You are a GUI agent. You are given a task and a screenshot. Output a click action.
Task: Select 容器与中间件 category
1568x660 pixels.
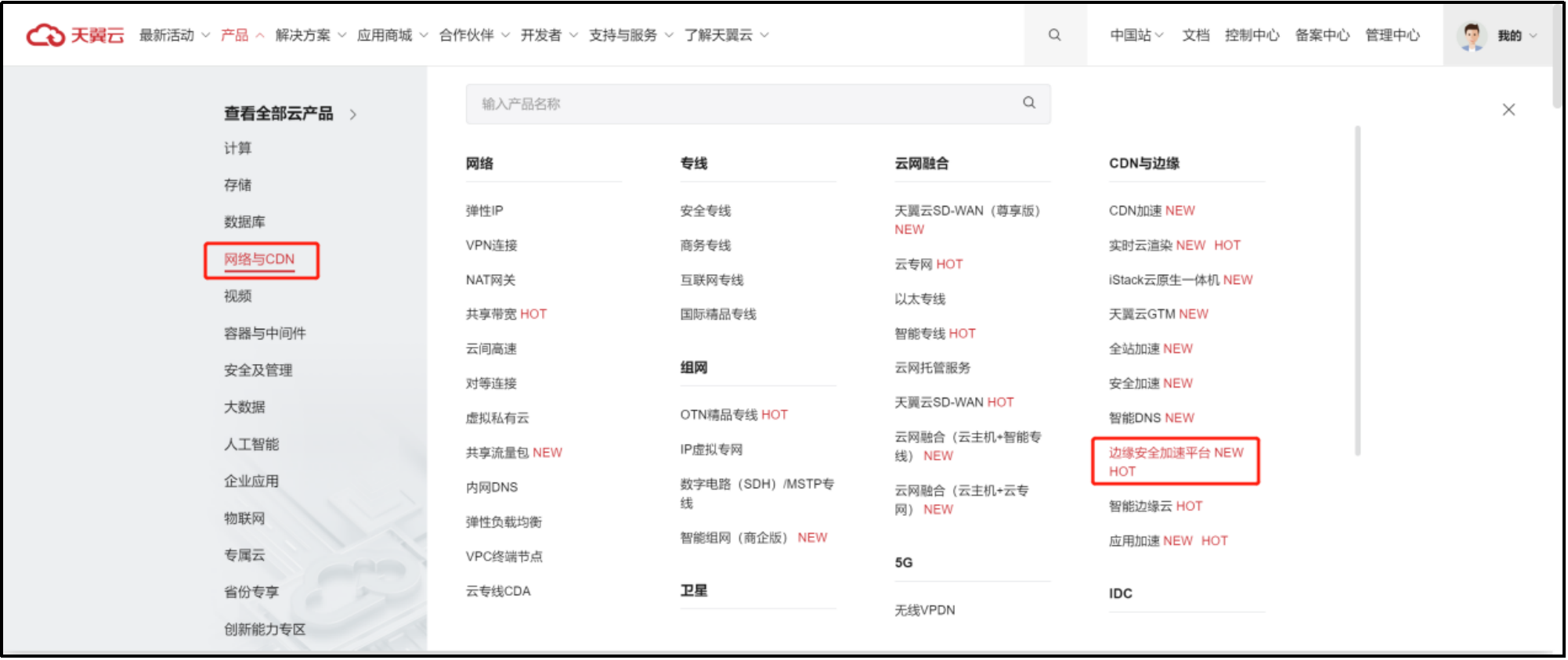tap(265, 333)
